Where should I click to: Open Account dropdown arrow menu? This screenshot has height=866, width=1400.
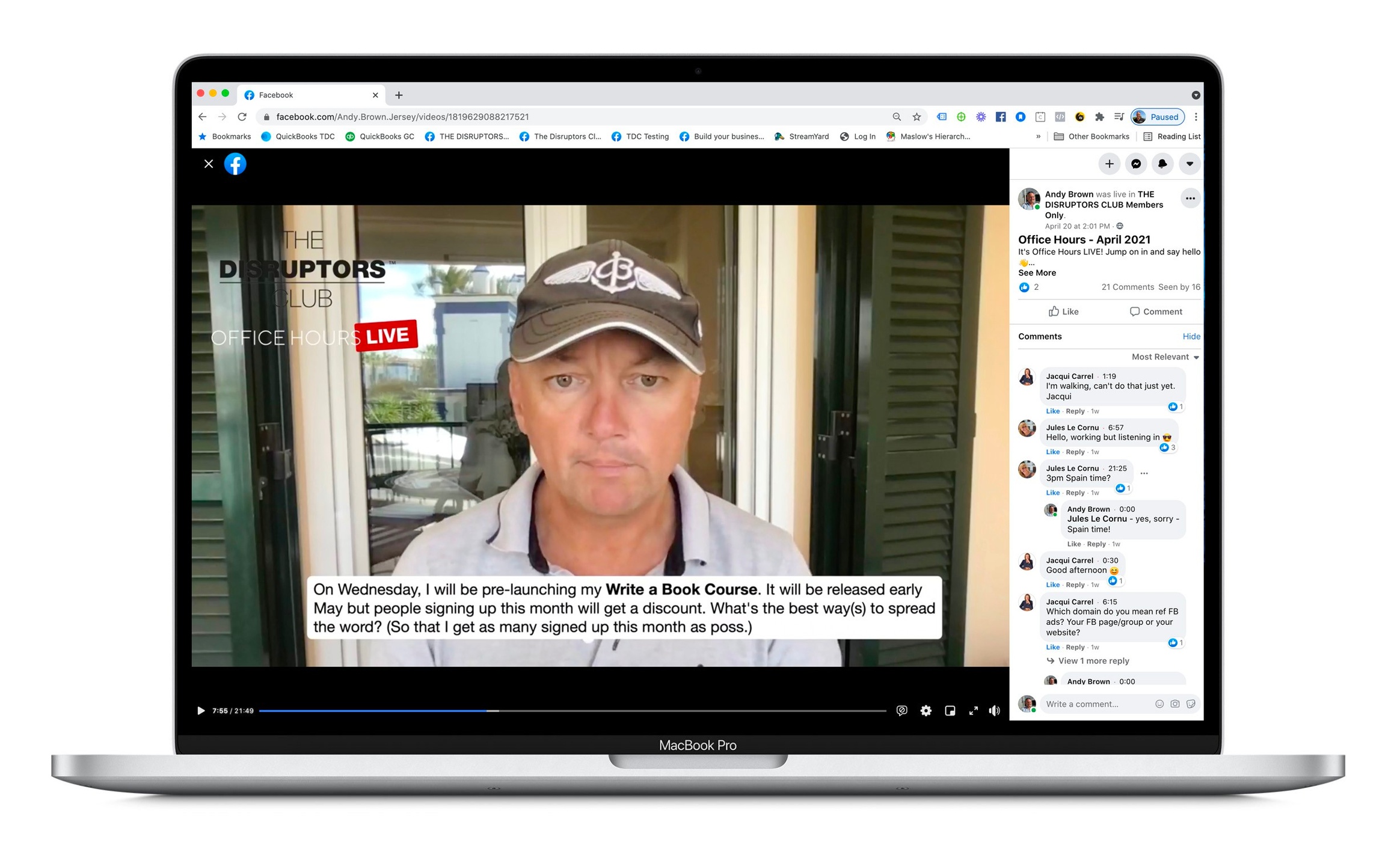tap(1189, 164)
